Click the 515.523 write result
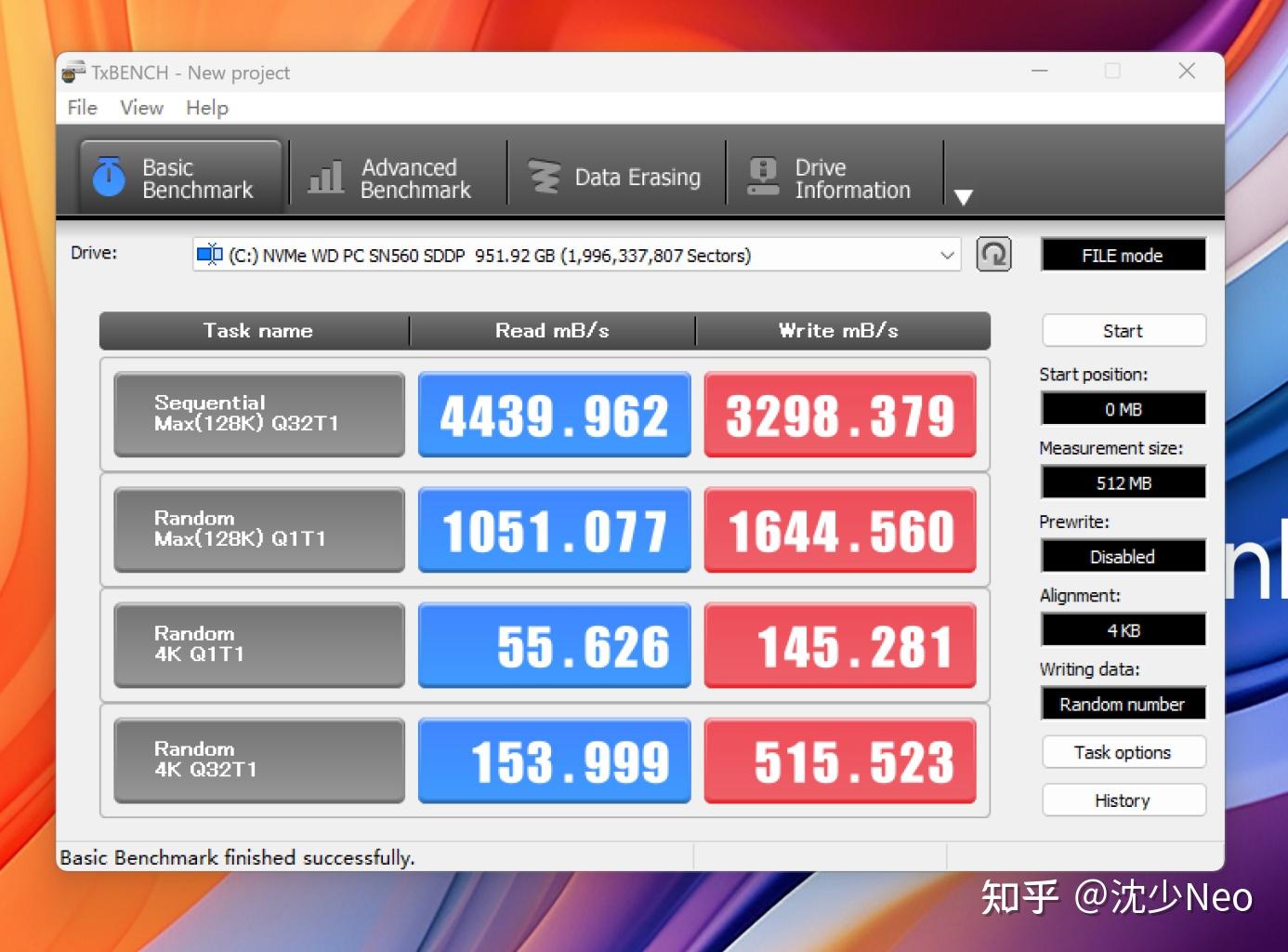 click(840, 760)
